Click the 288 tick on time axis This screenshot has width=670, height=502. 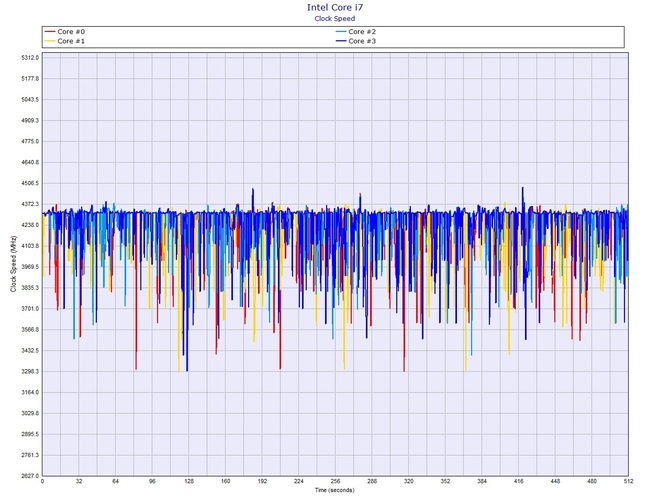(x=372, y=481)
